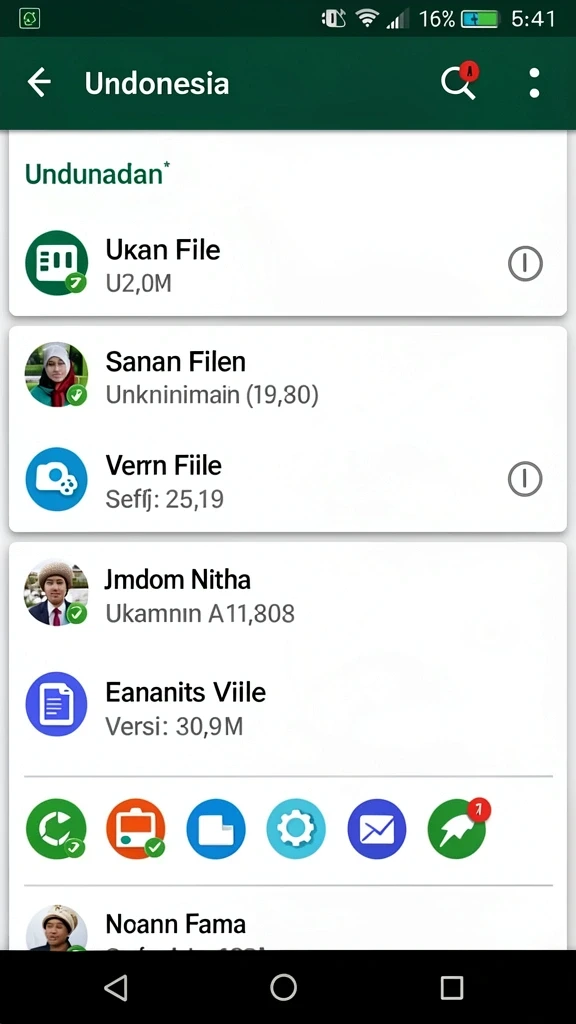Tap the back arrow beside Undonesia
The width and height of the screenshot is (576, 1024).
(39, 84)
